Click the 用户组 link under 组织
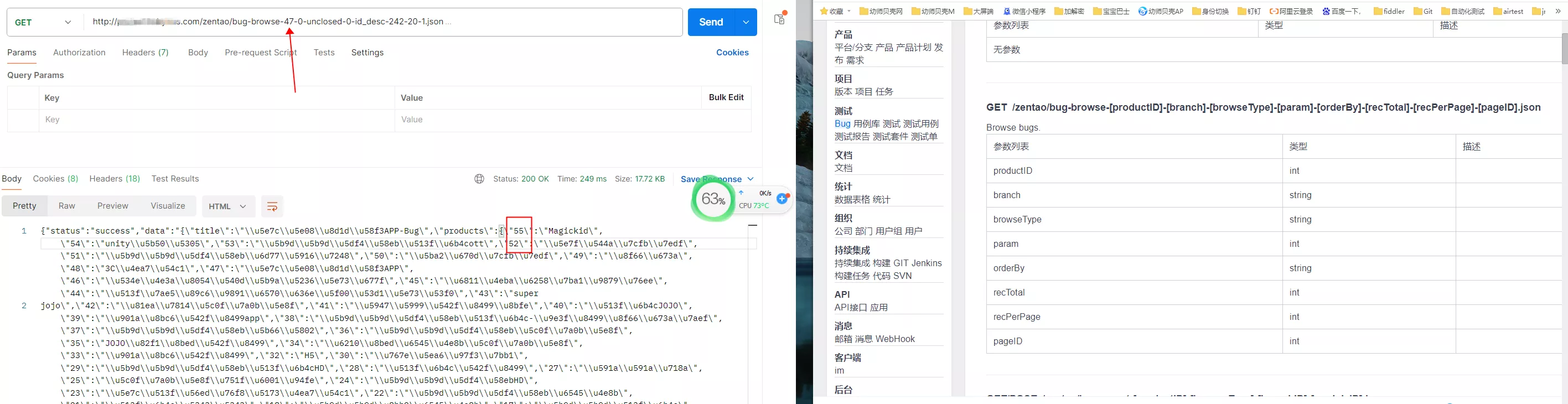 [889, 231]
